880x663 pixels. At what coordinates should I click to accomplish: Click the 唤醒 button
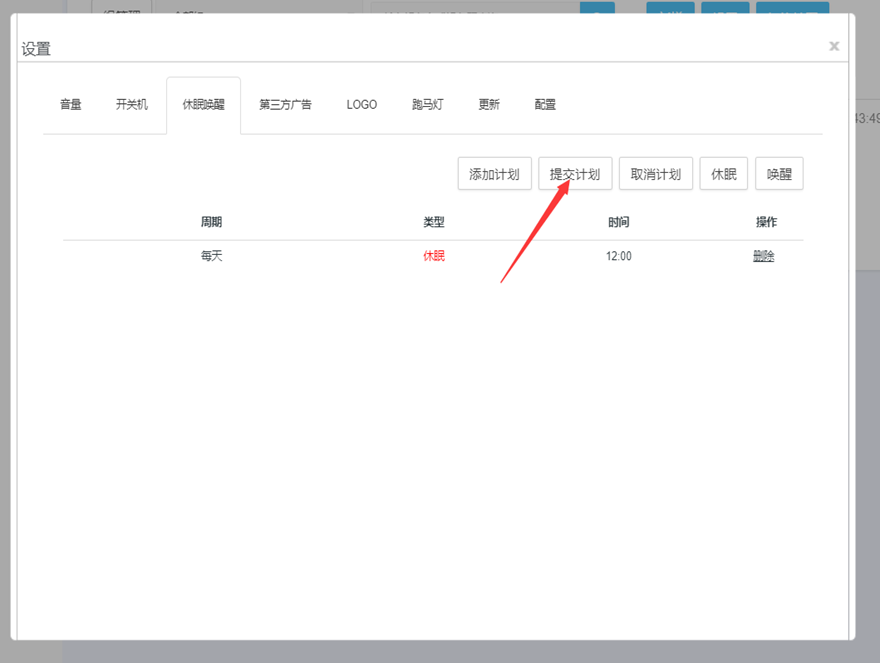[779, 174]
